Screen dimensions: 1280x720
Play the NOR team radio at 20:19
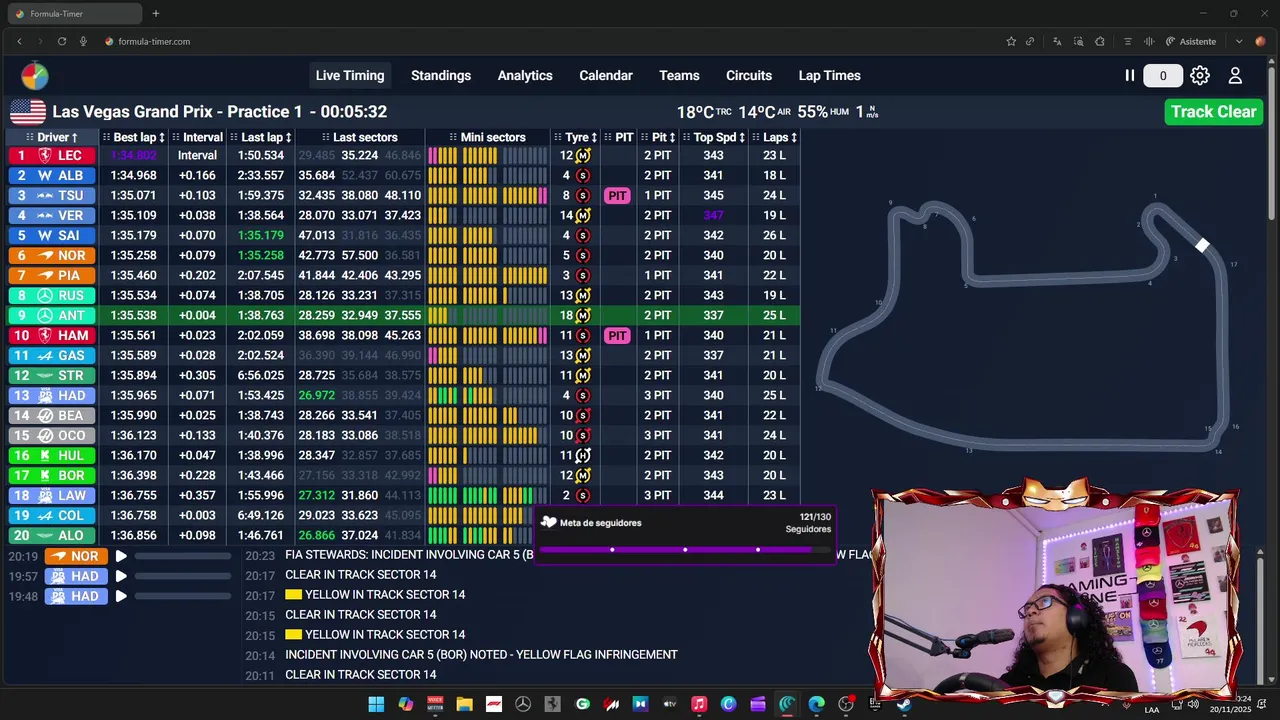tap(121, 556)
